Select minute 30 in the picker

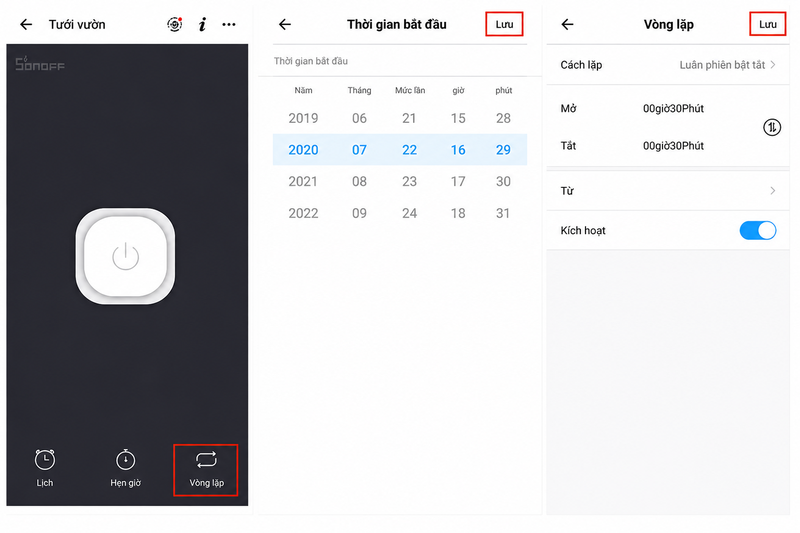coord(503,182)
